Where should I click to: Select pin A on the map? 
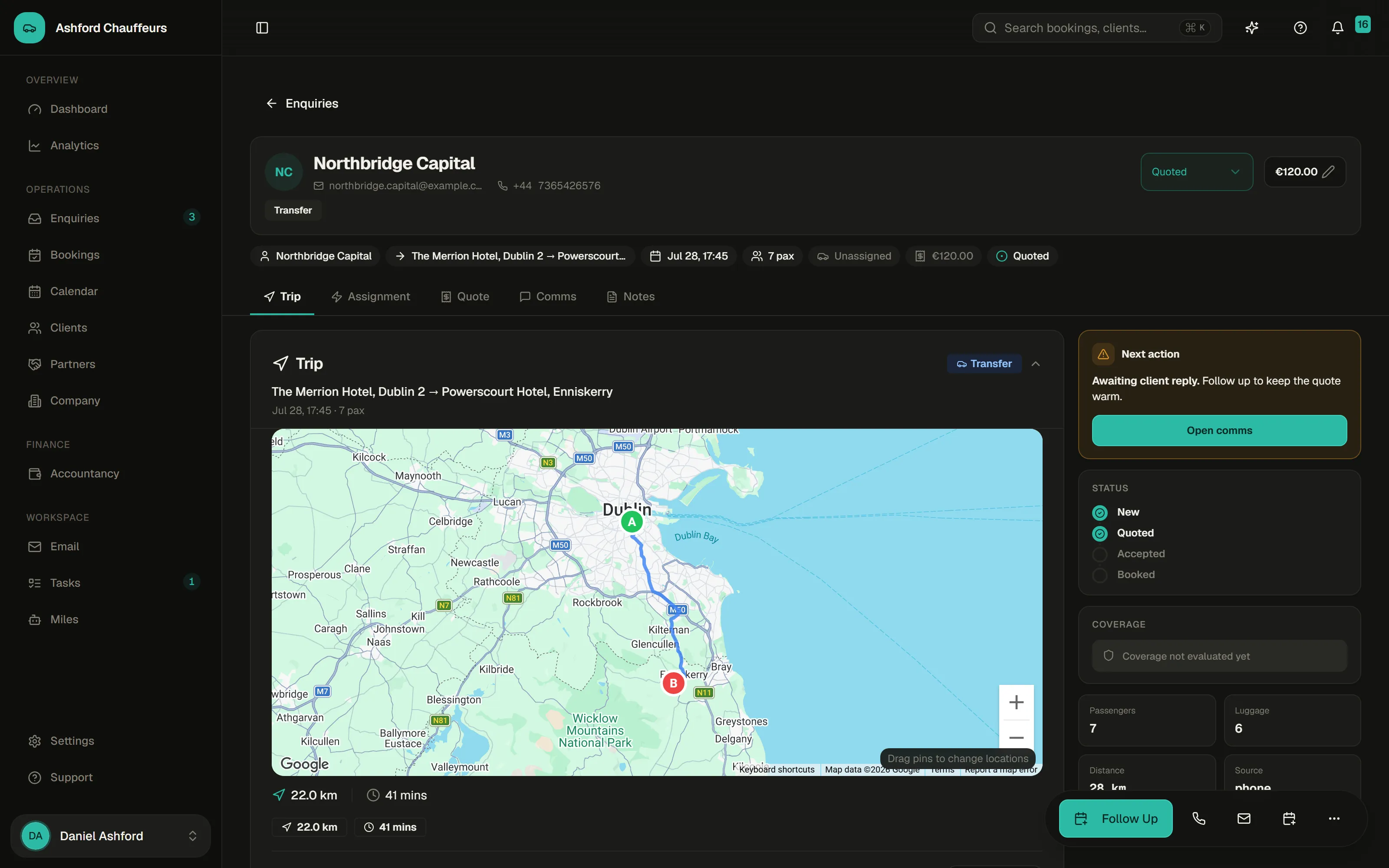(632, 522)
